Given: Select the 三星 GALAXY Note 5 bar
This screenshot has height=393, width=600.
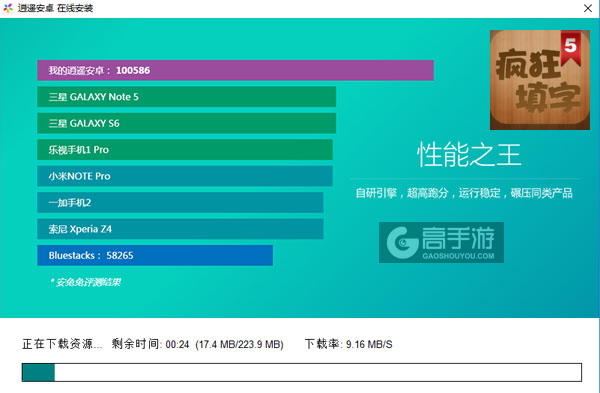Looking at the screenshot, I should tap(186, 97).
